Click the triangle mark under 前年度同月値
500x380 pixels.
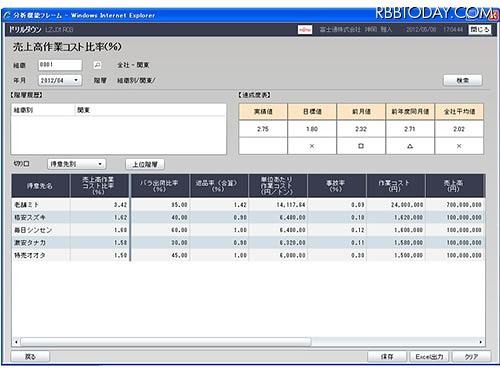point(410,146)
